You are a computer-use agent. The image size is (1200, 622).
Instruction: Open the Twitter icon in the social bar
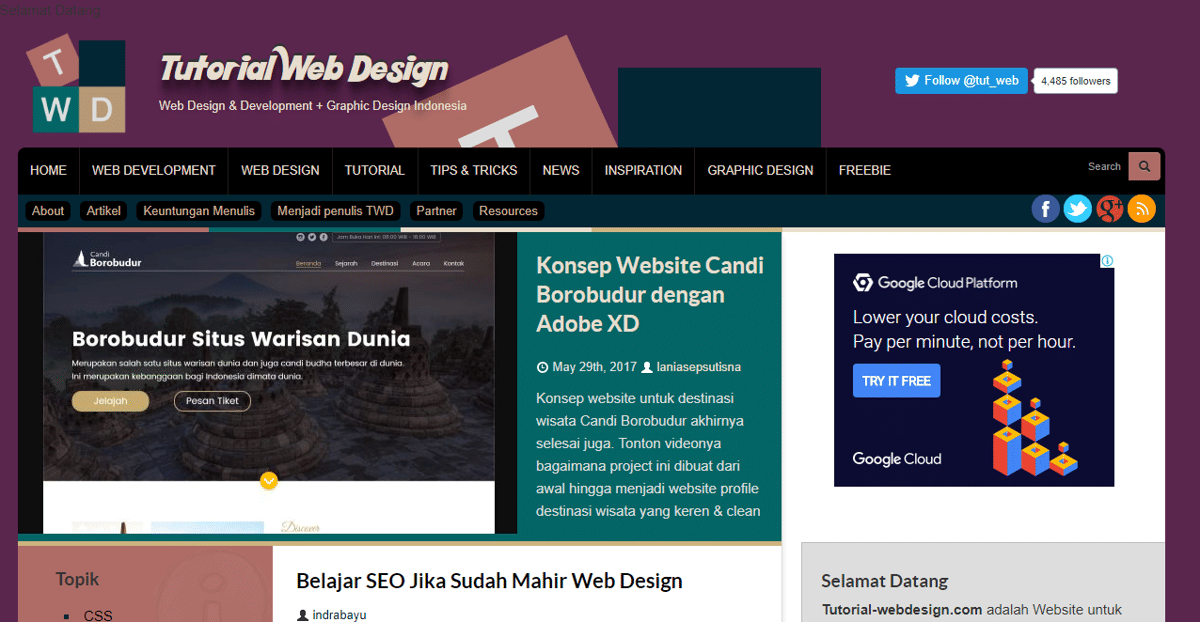[1077, 208]
